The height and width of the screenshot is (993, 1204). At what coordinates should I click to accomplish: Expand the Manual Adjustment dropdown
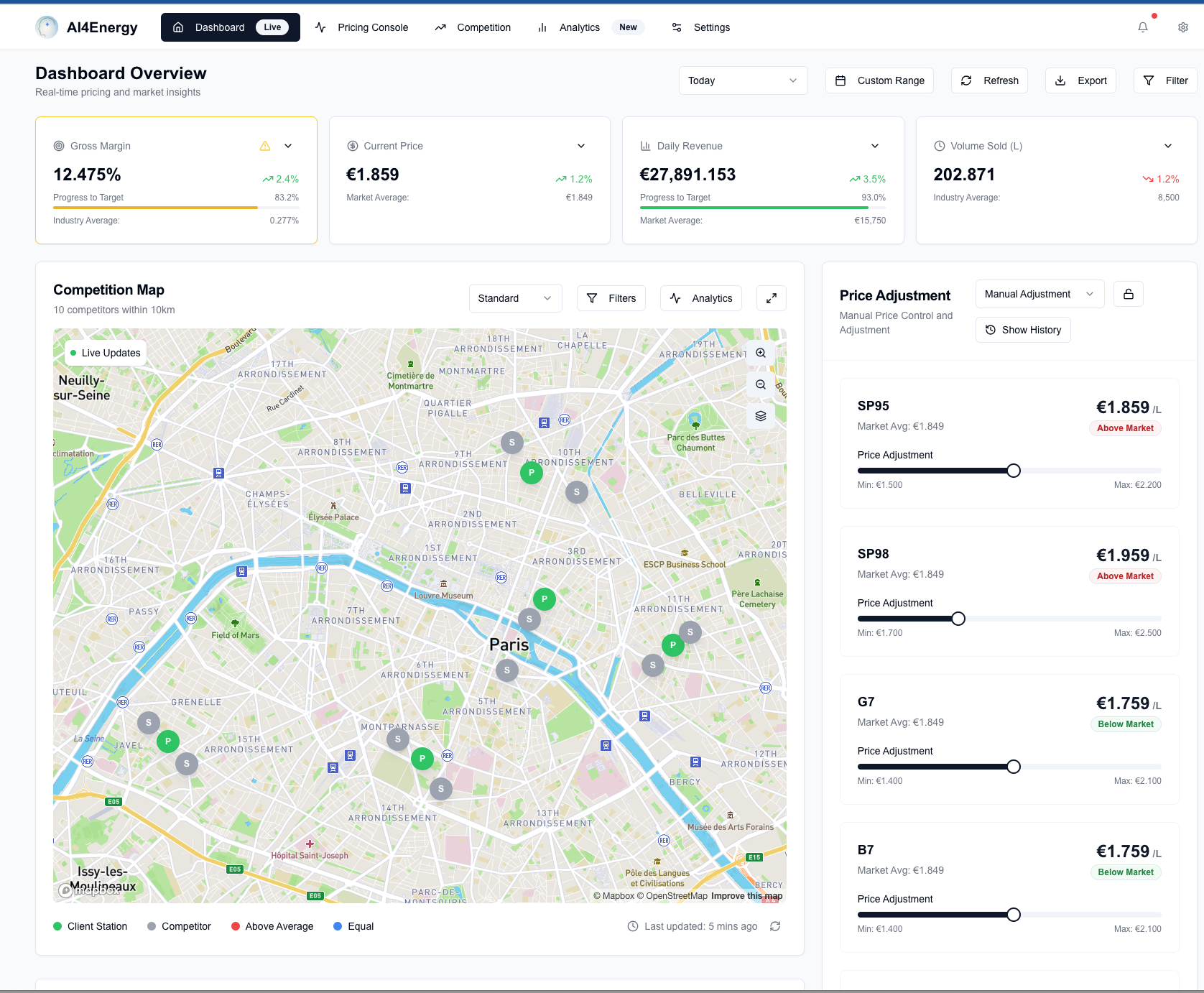point(1039,294)
